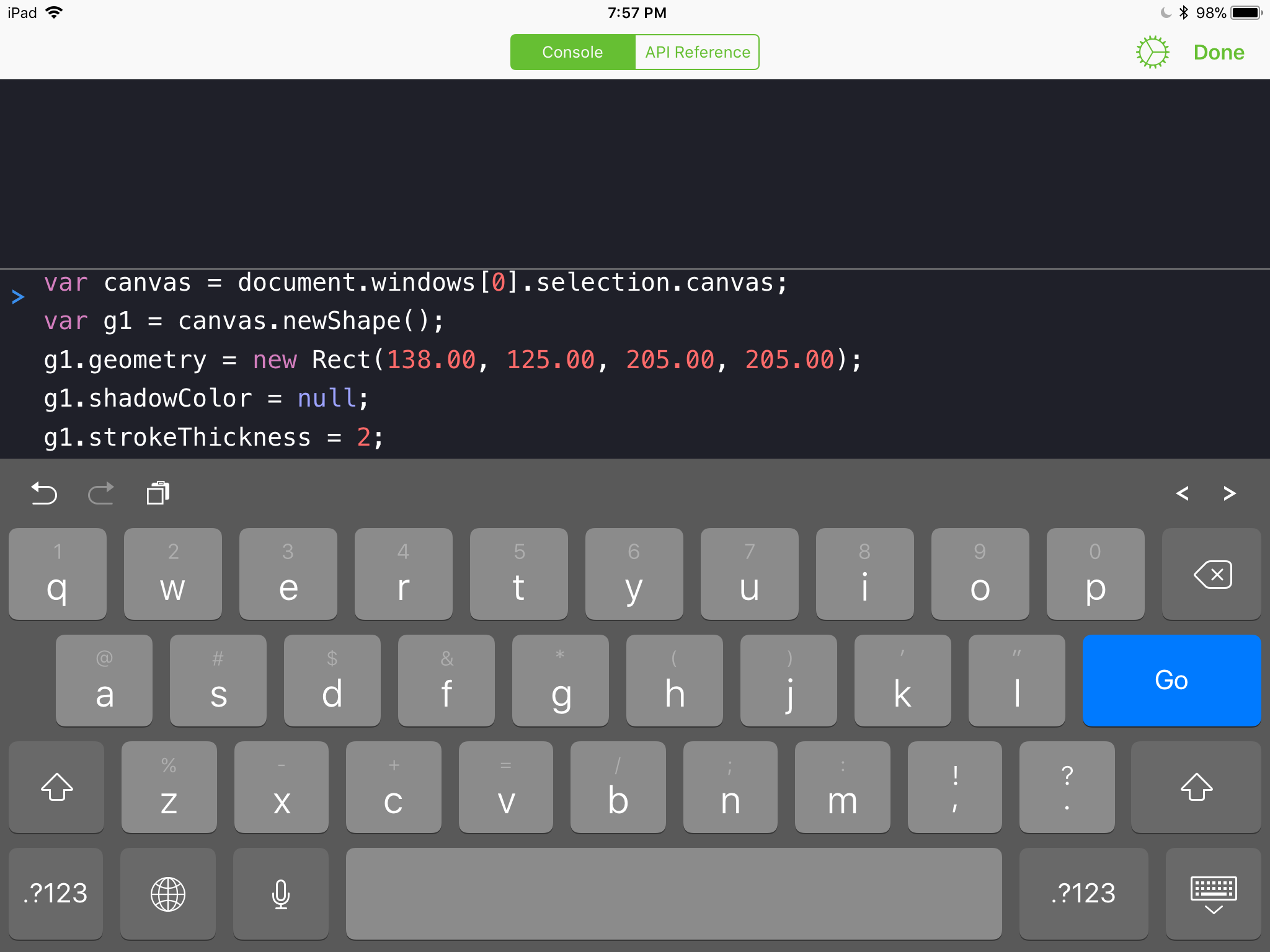Screen dimensions: 1270x952
Task: Hide keyboard with the dismiss key
Action: (x=1213, y=893)
